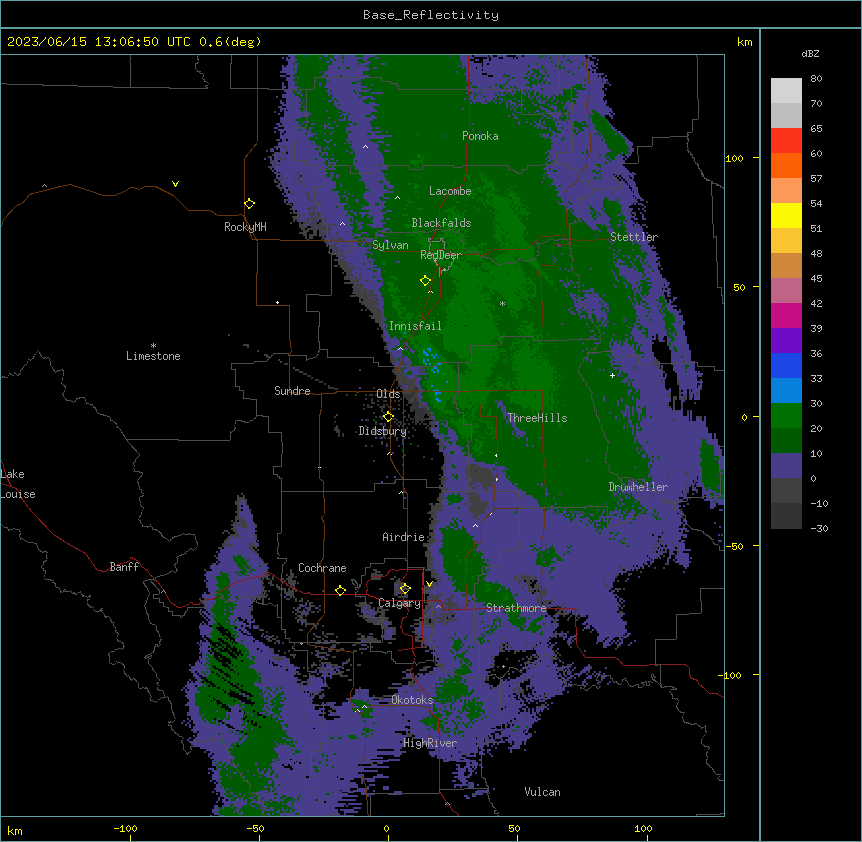Image resolution: width=862 pixels, height=842 pixels.
Task: Select the Didsbury label
Action: pyautogui.click(x=383, y=431)
